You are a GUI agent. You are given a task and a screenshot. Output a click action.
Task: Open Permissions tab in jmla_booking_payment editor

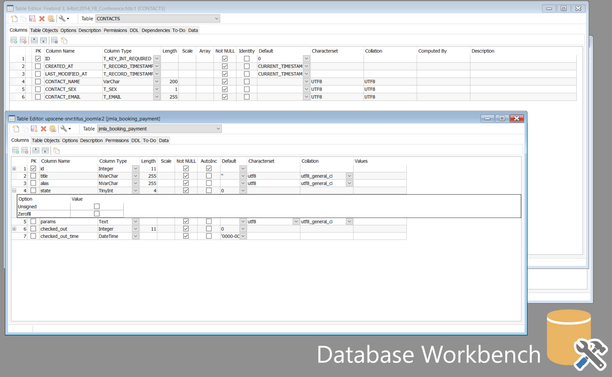pyautogui.click(x=117, y=140)
